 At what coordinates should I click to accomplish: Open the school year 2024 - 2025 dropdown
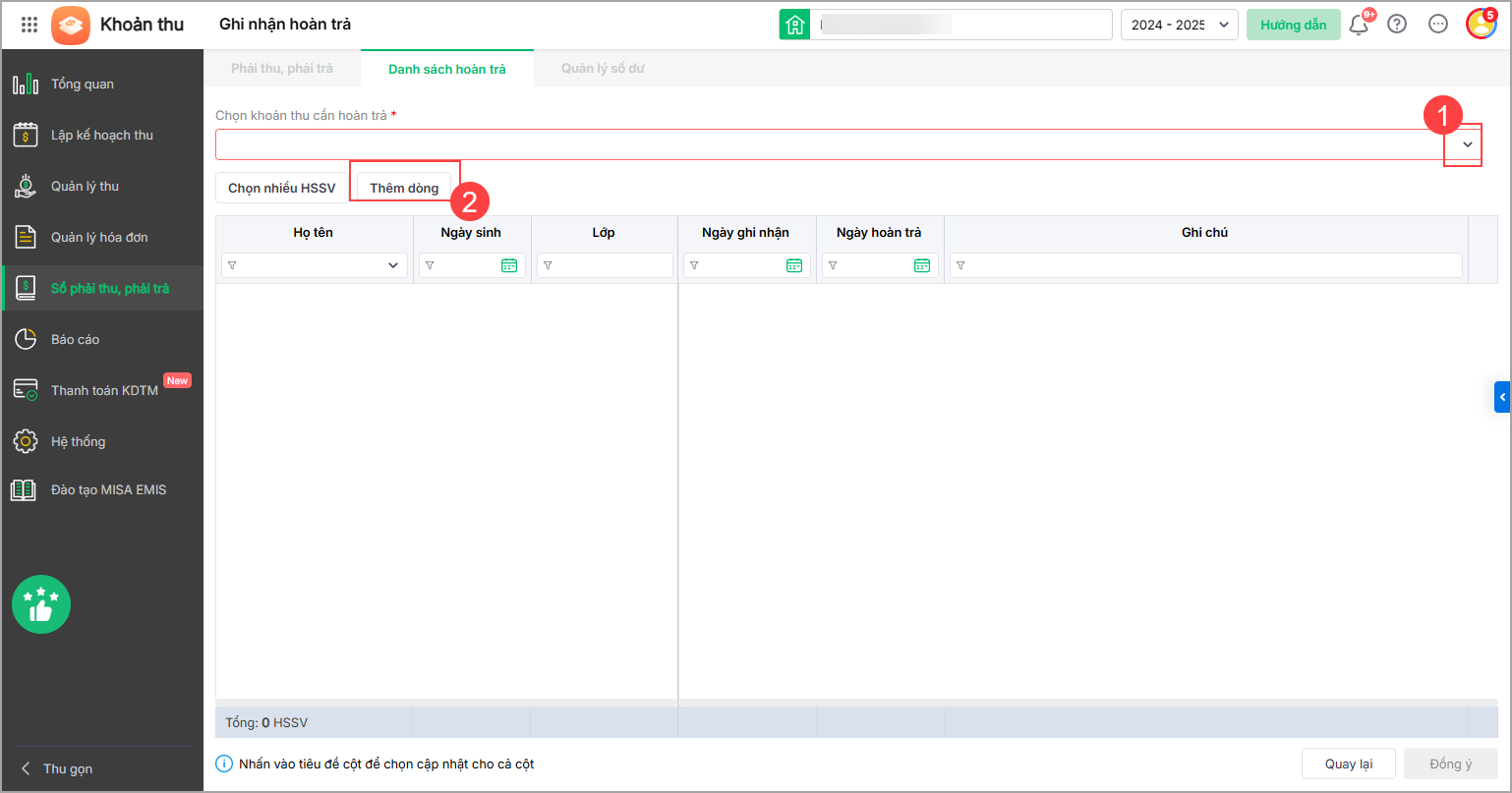[1180, 25]
